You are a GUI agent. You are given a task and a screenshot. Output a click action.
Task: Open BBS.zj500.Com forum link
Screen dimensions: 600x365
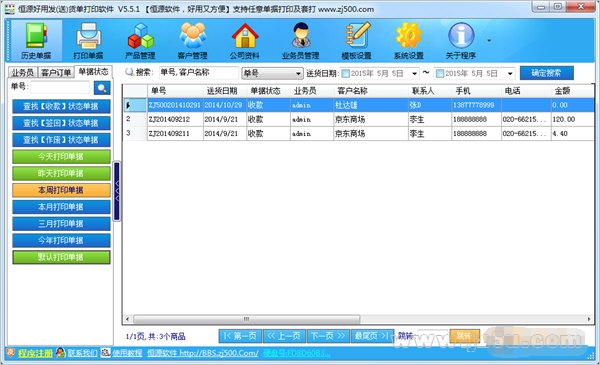click(203, 353)
